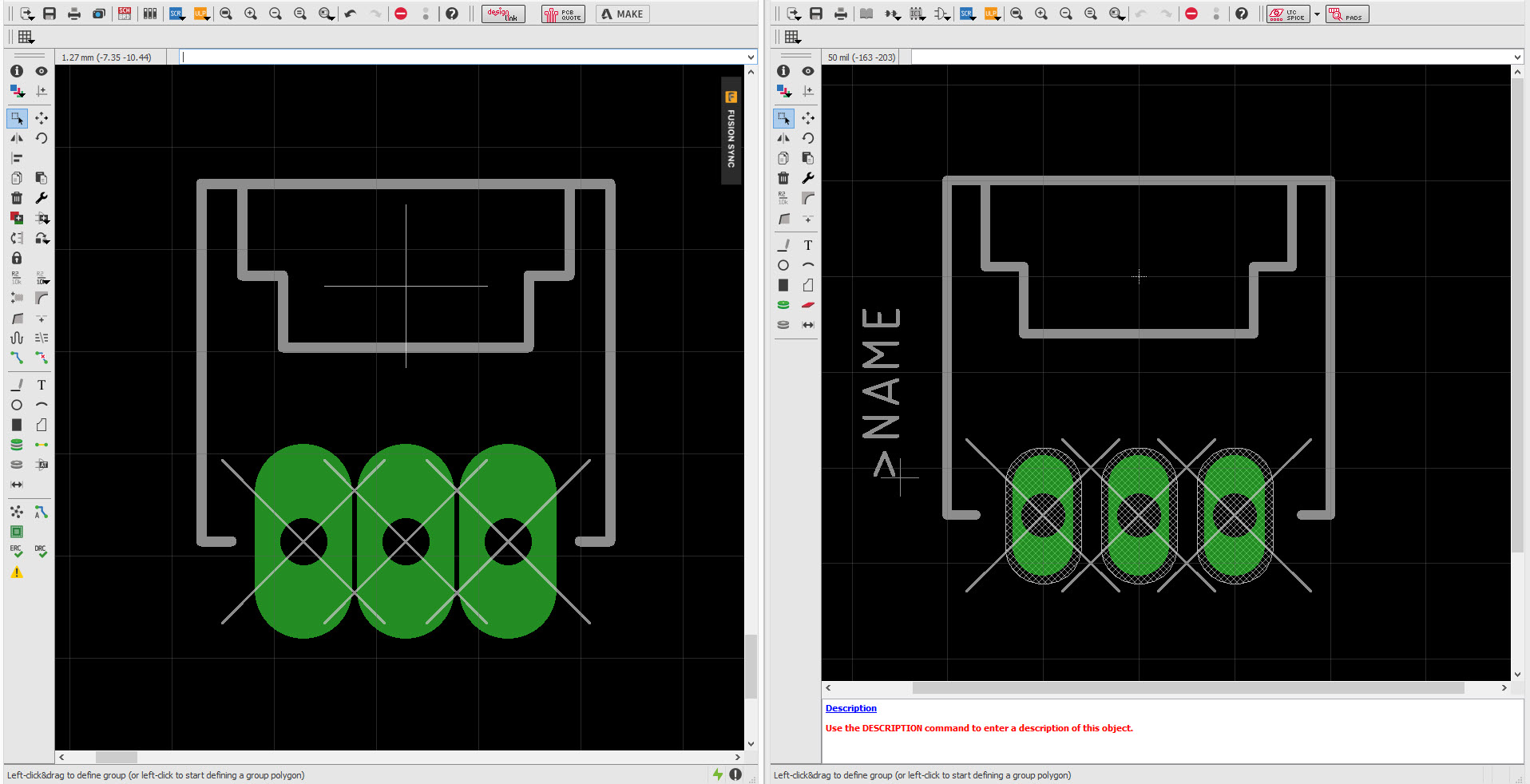The width and height of the screenshot is (1530, 784).
Task: Open the Grid settings
Action: pyautogui.click(x=26, y=36)
